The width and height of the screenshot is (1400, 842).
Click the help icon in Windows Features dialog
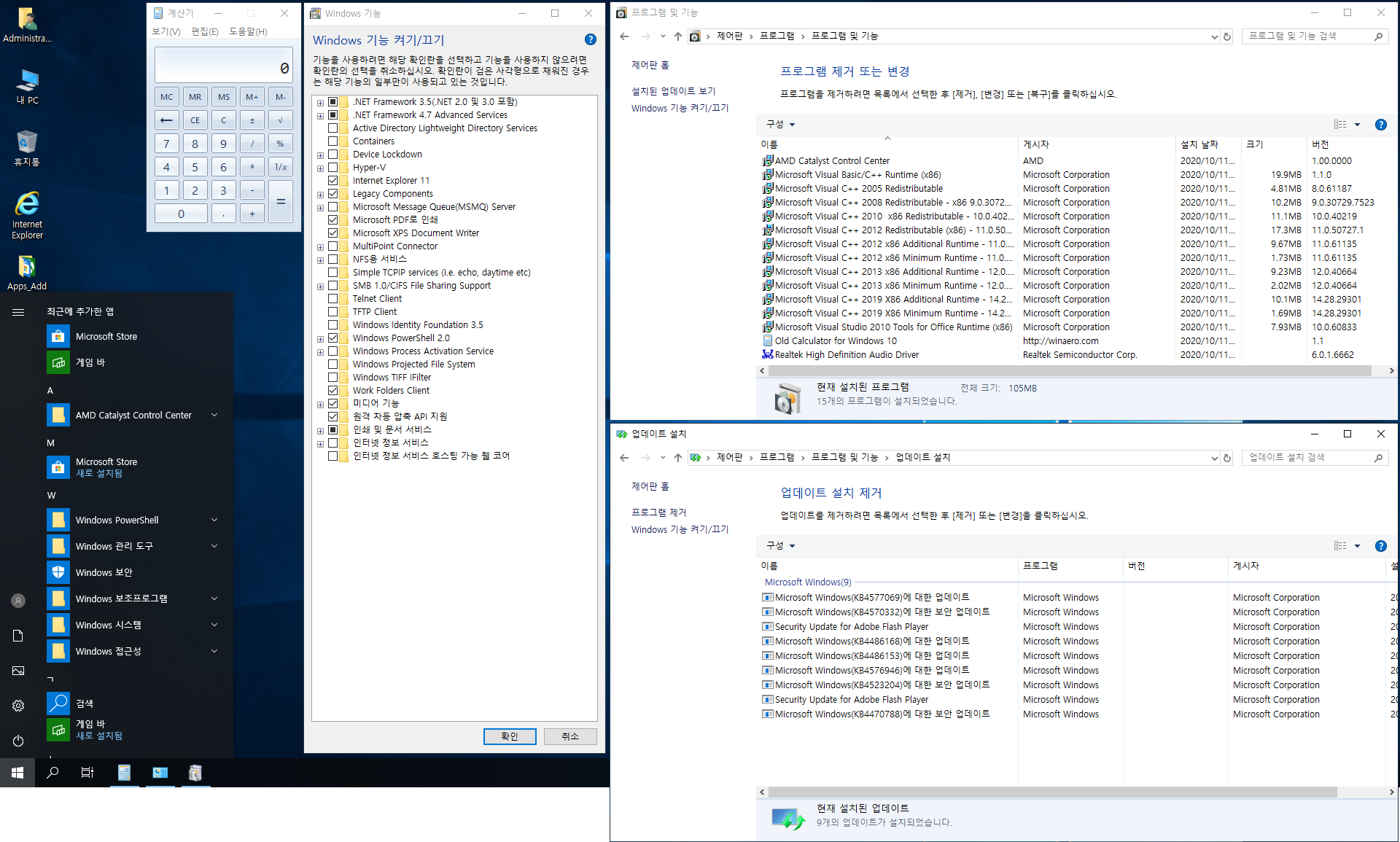click(x=590, y=40)
